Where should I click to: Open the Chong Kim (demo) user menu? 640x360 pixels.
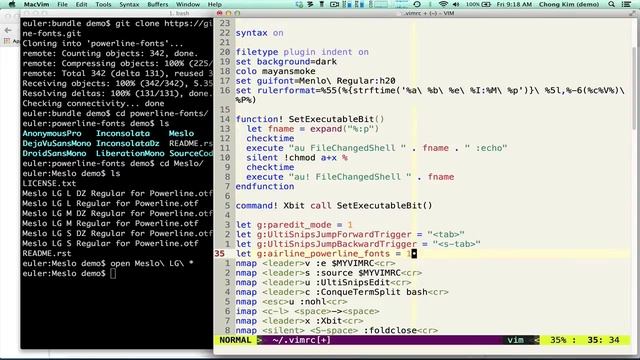click(x=569, y=4)
